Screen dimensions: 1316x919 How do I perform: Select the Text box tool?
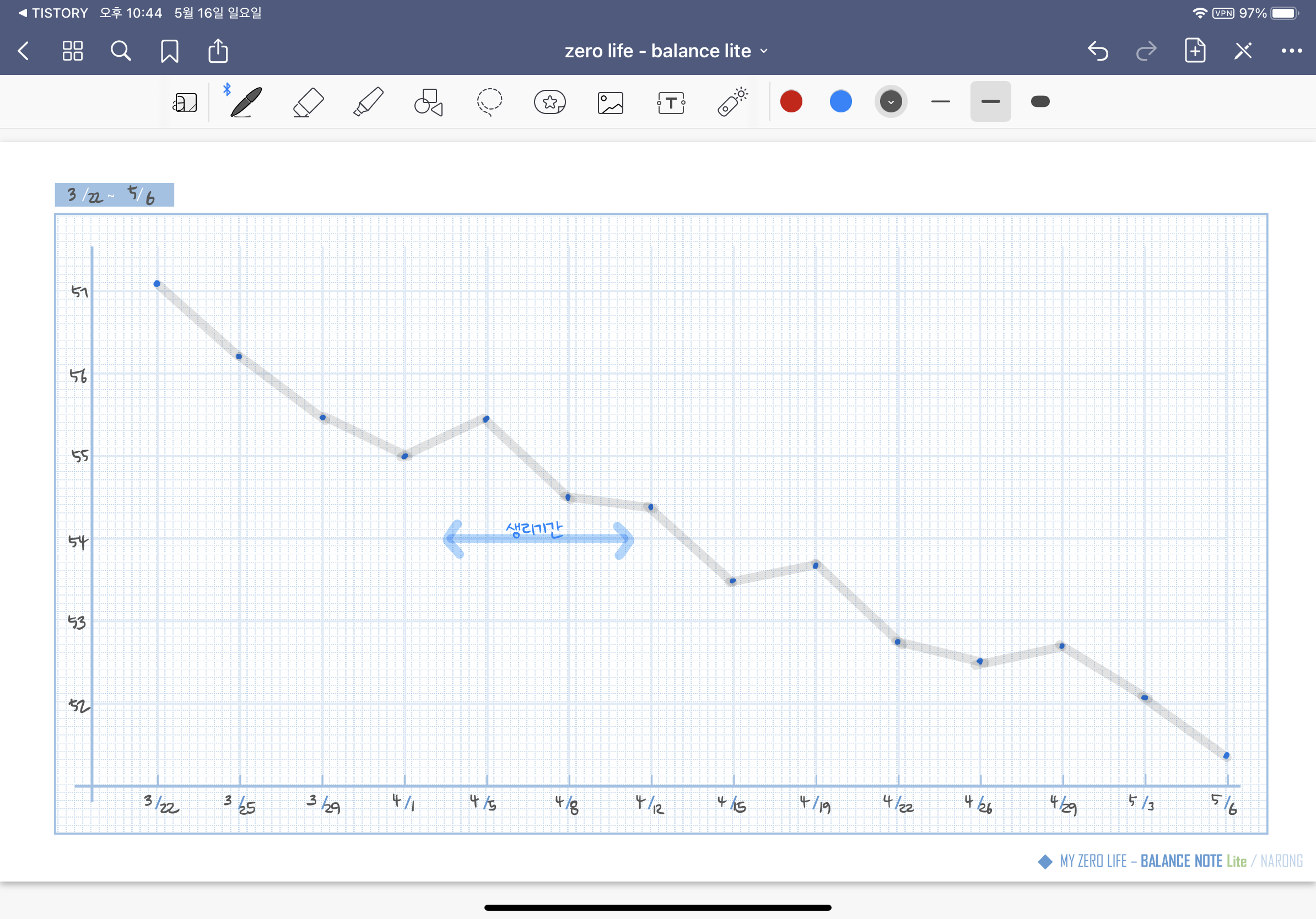point(671,103)
